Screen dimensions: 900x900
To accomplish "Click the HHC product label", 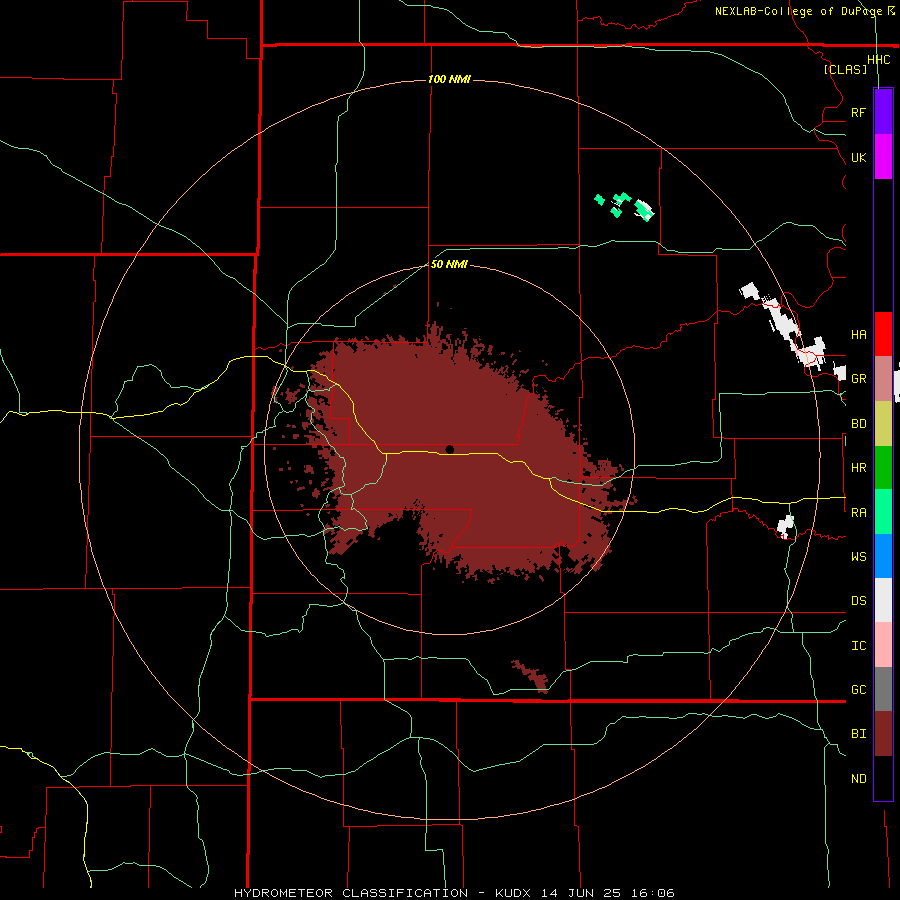I will [878, 60].
